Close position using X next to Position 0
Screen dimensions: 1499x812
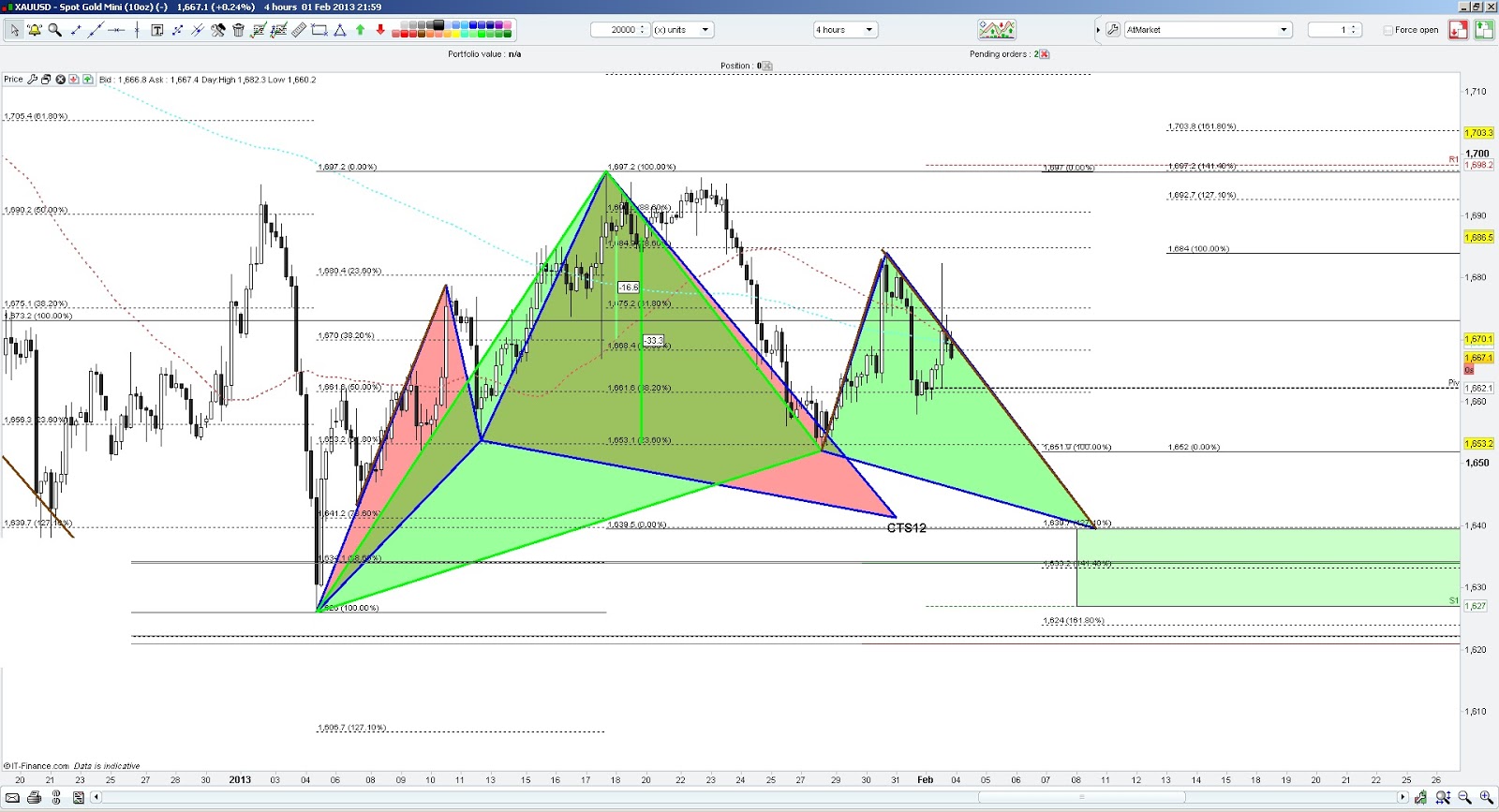767,66
